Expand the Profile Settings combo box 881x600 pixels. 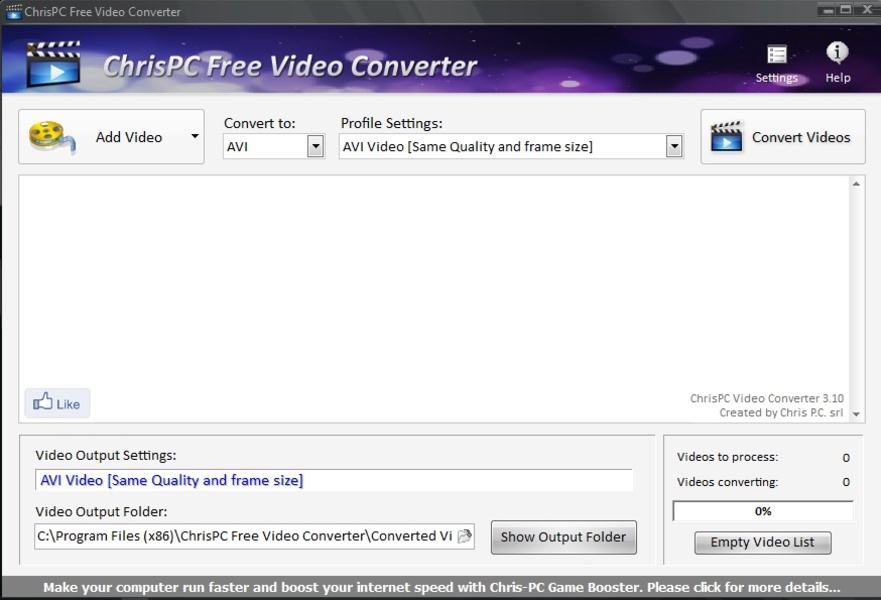[674, 147]
